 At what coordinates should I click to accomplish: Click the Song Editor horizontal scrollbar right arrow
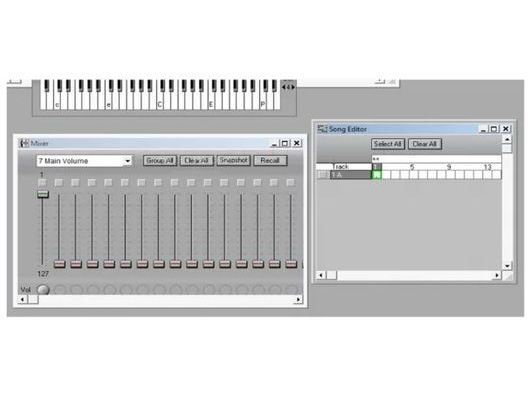point(497,276)
